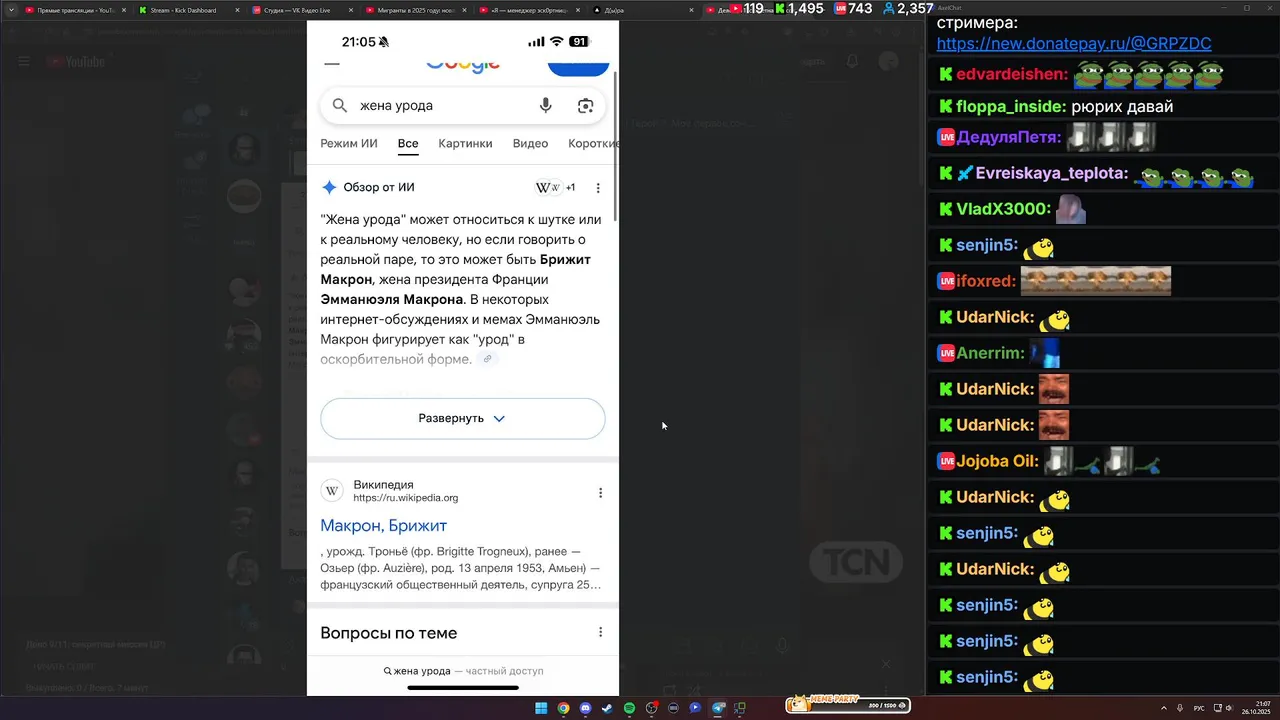This screenshot has height=720, width=1280.
Task: Open three-dot menu next to Вопросы по теме
Action: click(x=600, y=632)
